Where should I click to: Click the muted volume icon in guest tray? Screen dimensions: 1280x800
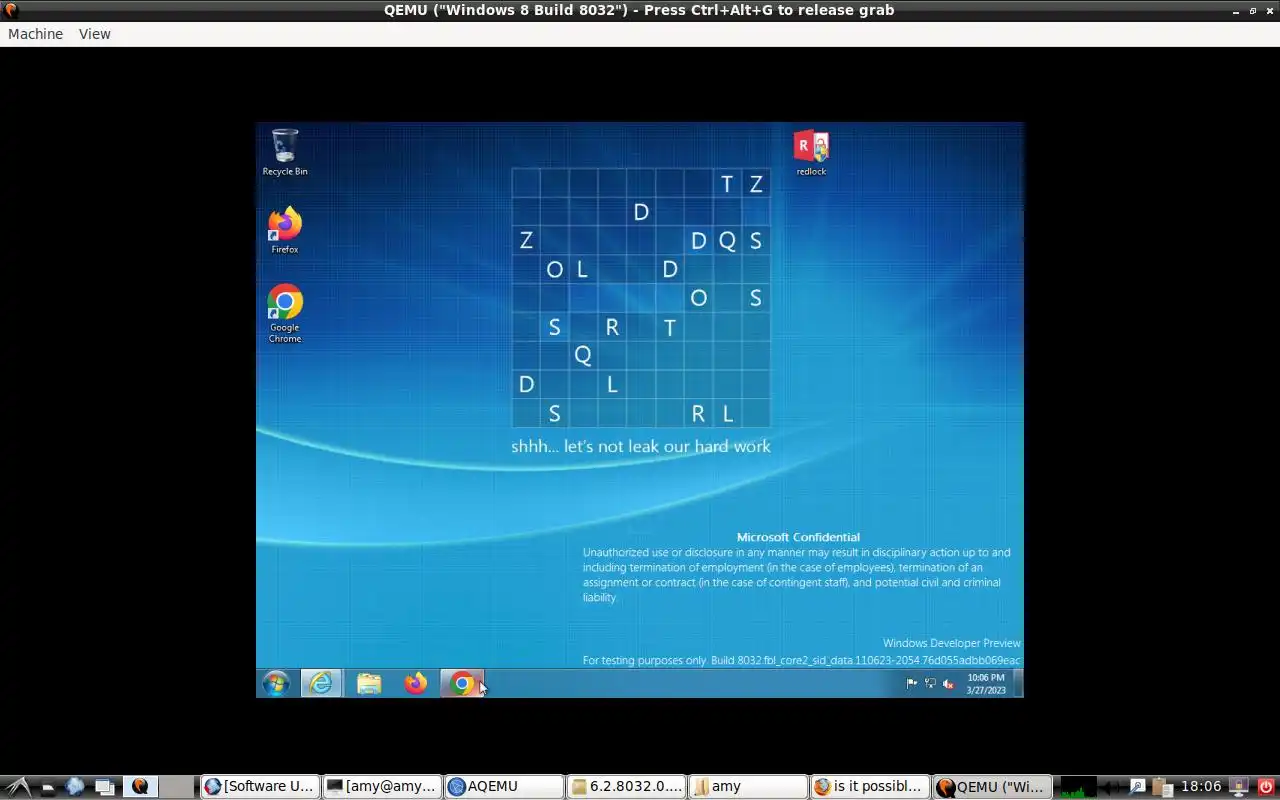(x=948, y=684)
